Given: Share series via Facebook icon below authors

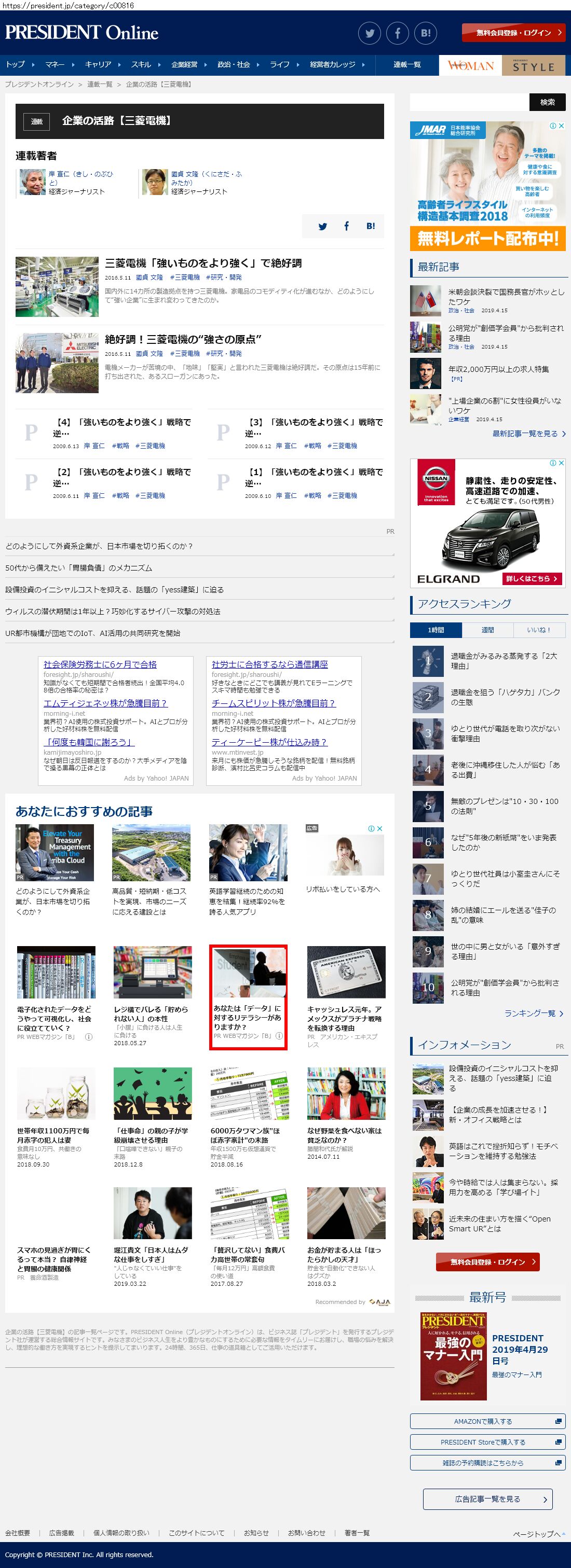Looking at the screenshot, I should click(x=346, y=226).
